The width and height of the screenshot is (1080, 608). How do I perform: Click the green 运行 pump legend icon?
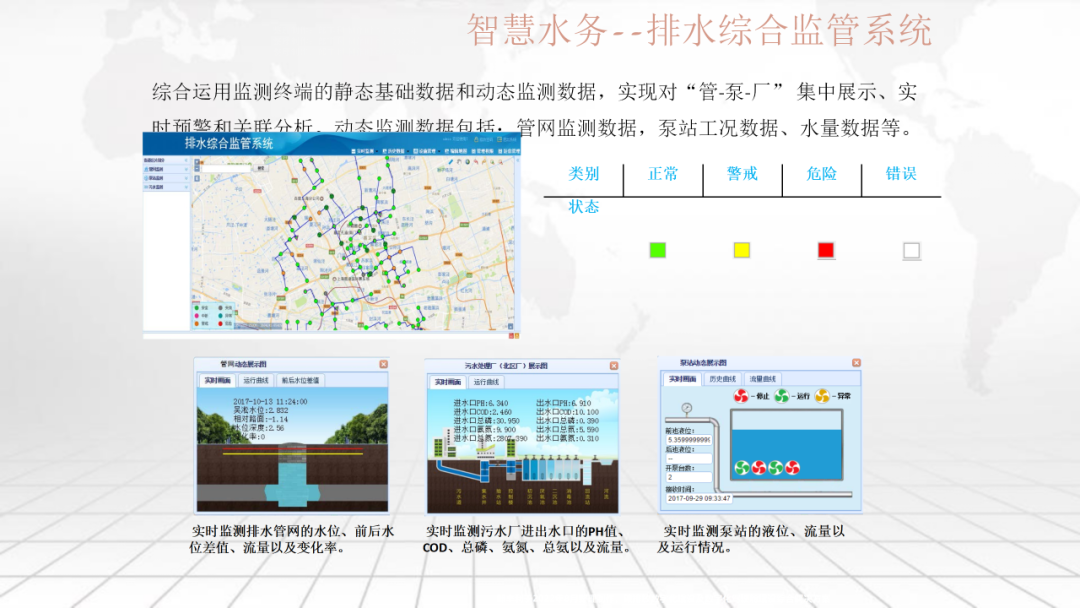782,396
